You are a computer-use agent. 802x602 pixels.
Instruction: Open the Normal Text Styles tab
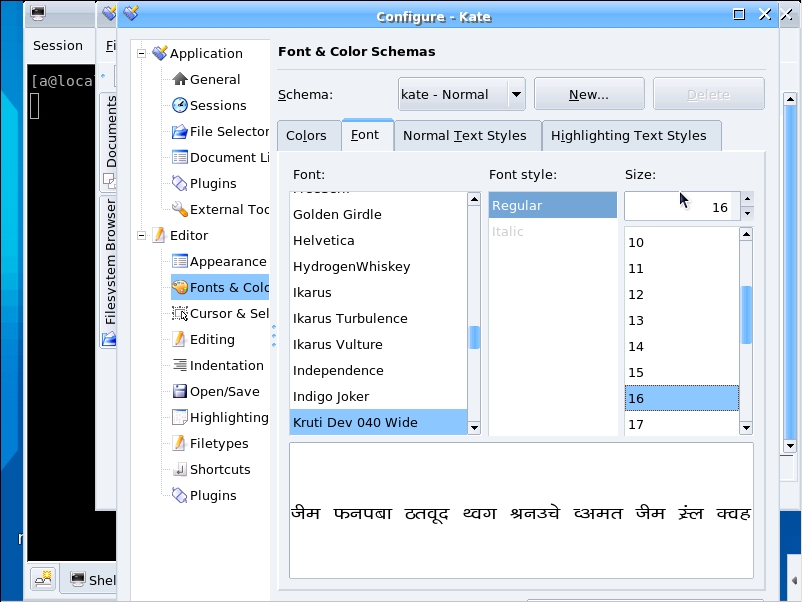(x=467, y=136)
